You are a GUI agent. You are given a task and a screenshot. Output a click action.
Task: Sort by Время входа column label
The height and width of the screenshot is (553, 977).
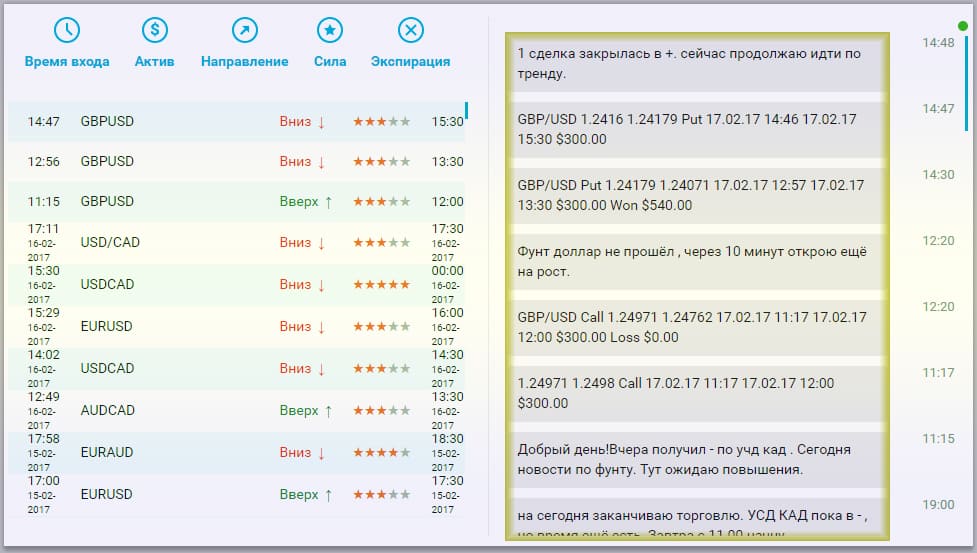coord(67,61)
